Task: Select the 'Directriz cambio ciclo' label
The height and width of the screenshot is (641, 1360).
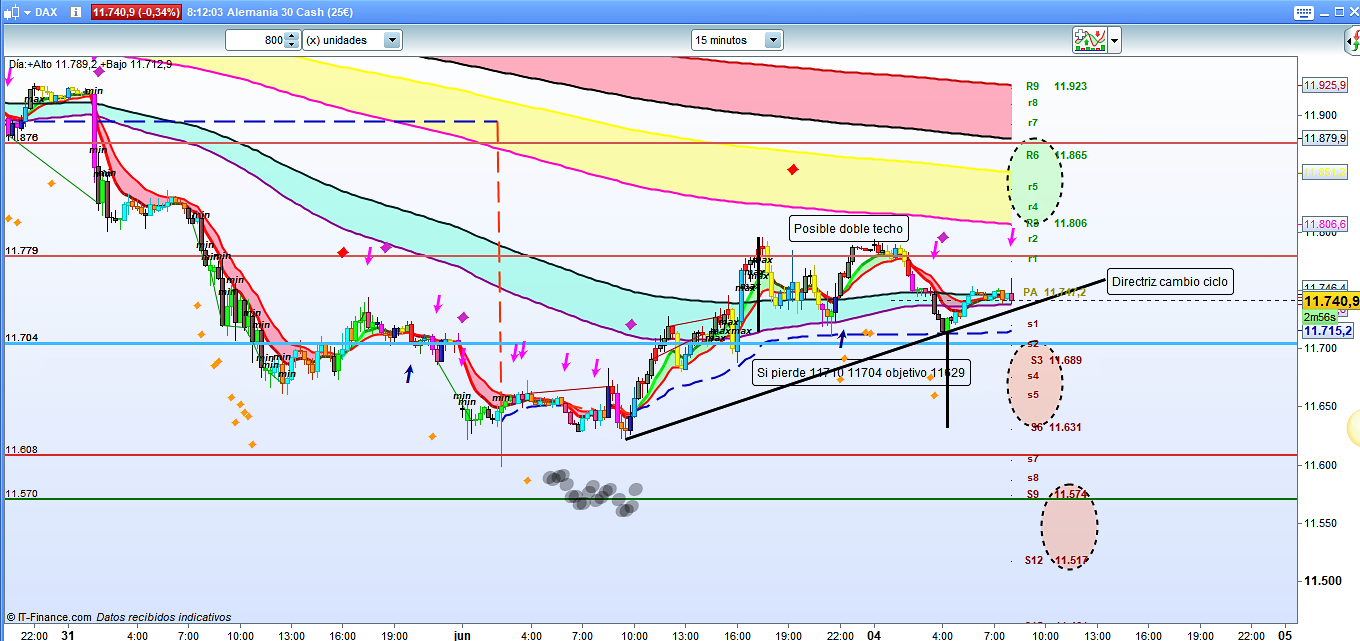Action: (x=1169, y=281)
